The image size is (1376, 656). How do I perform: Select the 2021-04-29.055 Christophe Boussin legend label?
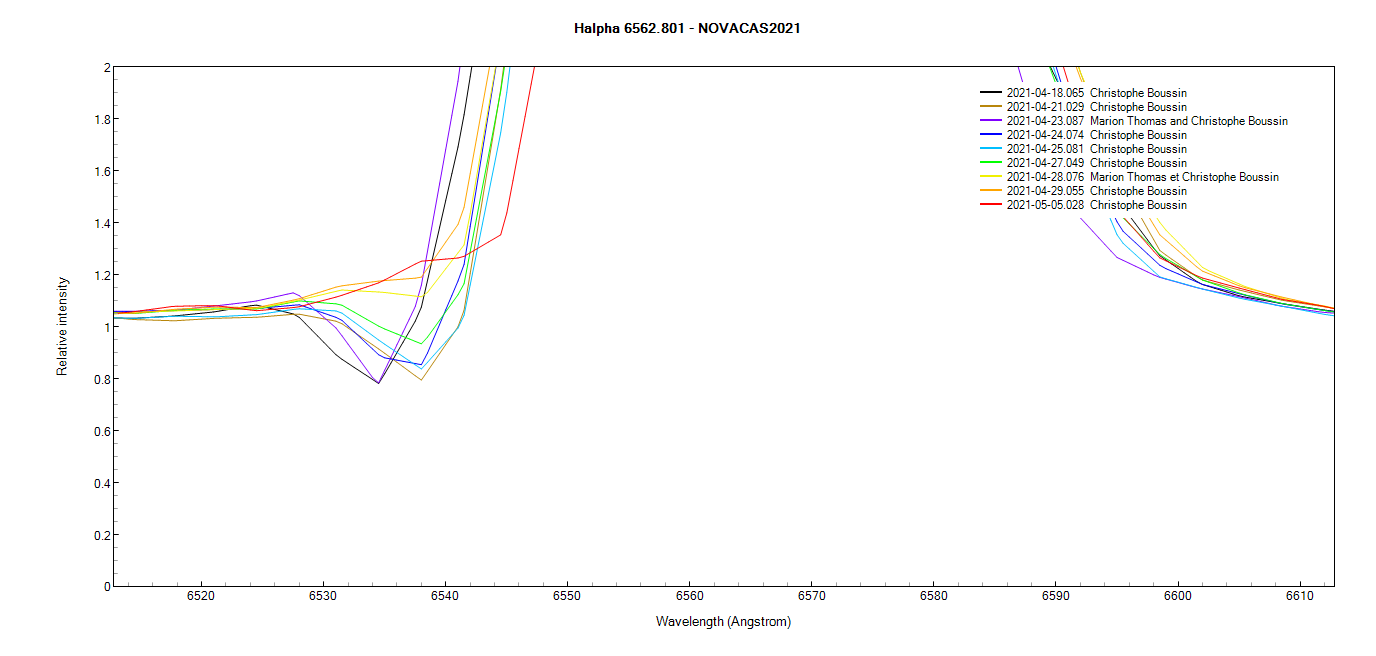(1096, 191)
